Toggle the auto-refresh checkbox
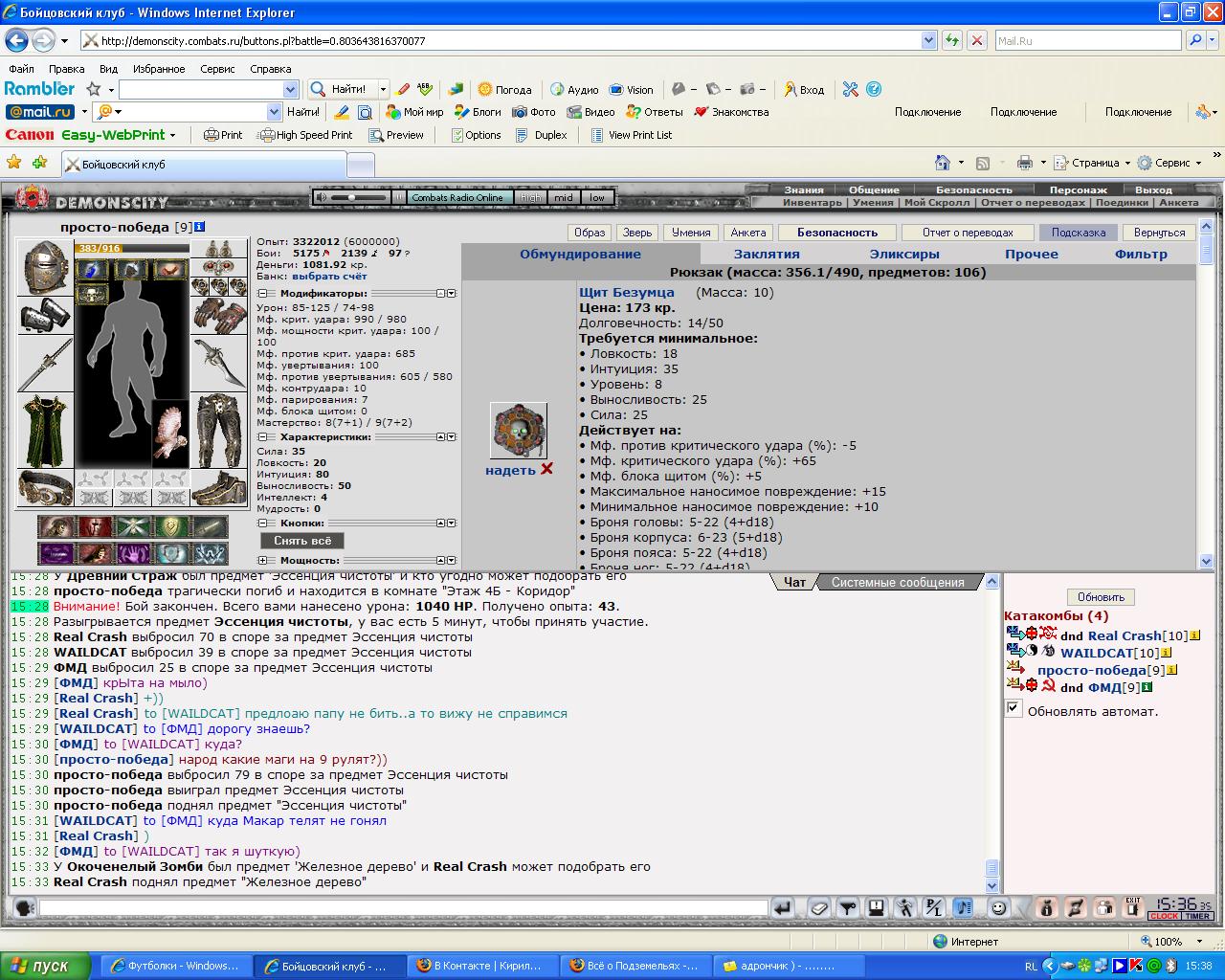Viewport: 1225px width, 980px height. point(1013,709)
